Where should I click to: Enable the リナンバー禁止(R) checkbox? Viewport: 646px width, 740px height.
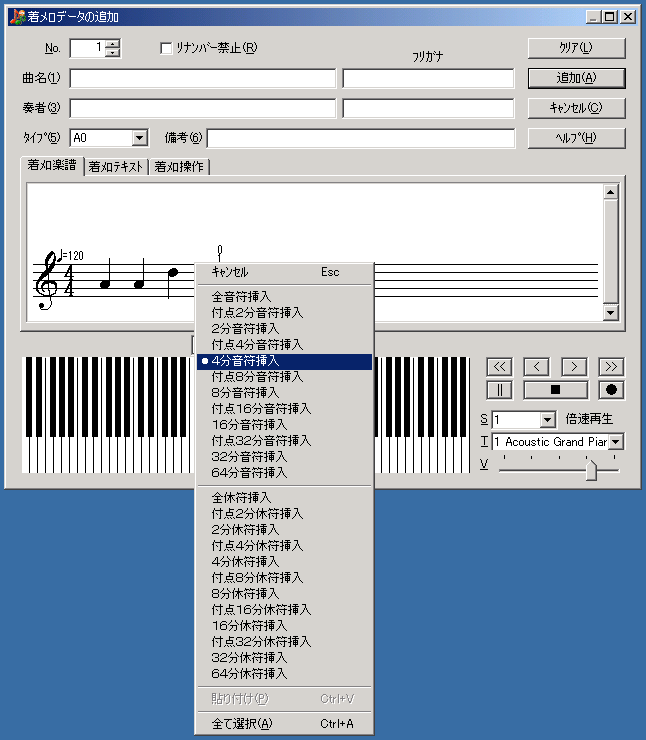coord(166,48)
